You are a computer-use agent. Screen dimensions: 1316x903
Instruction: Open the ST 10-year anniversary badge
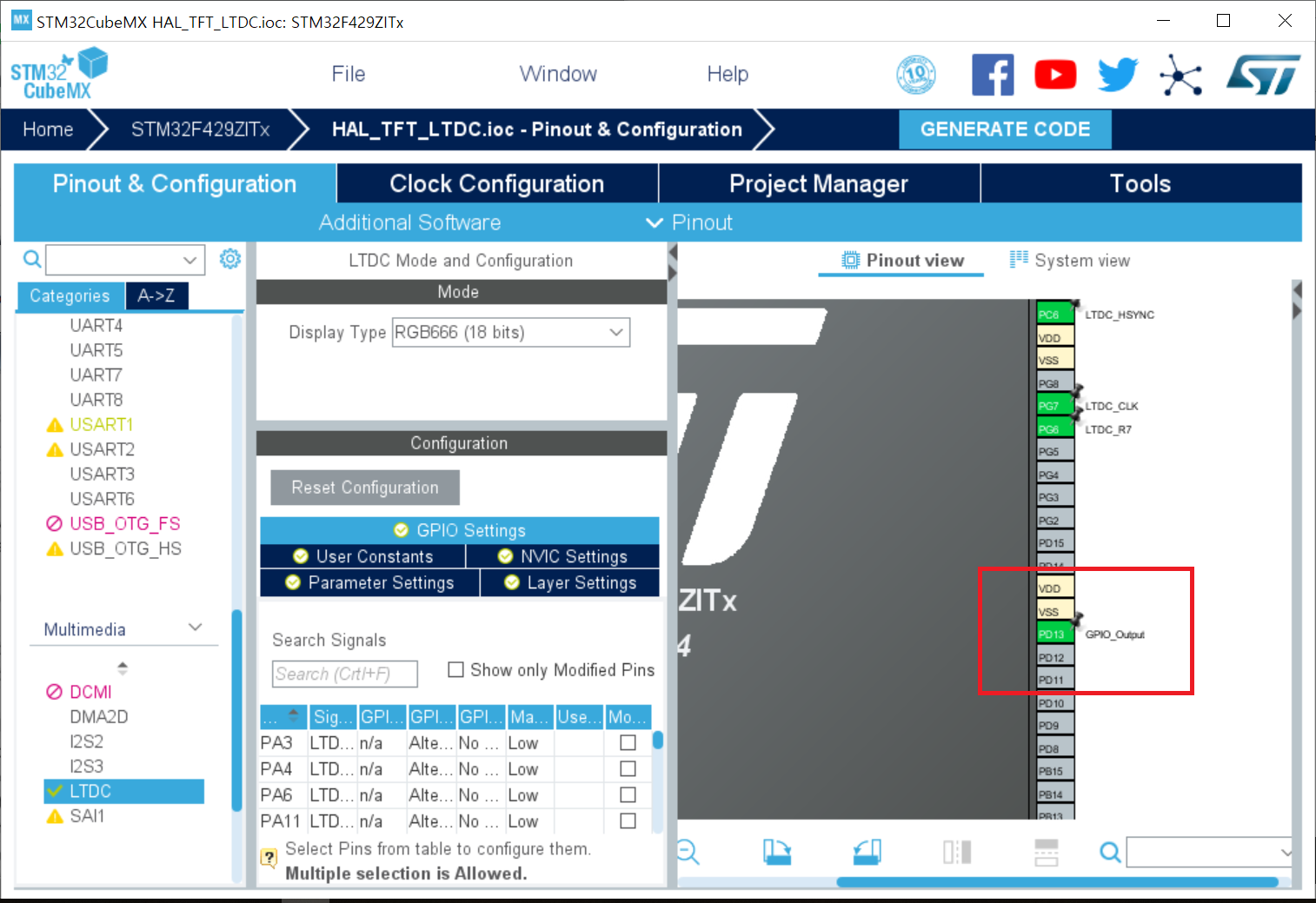click(x=916, y=75)
